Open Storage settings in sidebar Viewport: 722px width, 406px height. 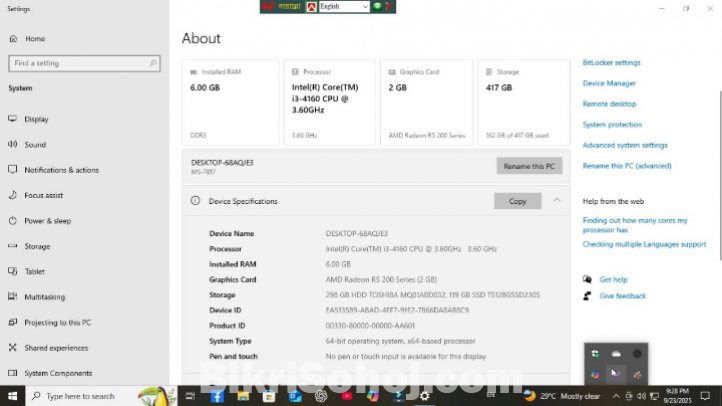coord(37,246)
